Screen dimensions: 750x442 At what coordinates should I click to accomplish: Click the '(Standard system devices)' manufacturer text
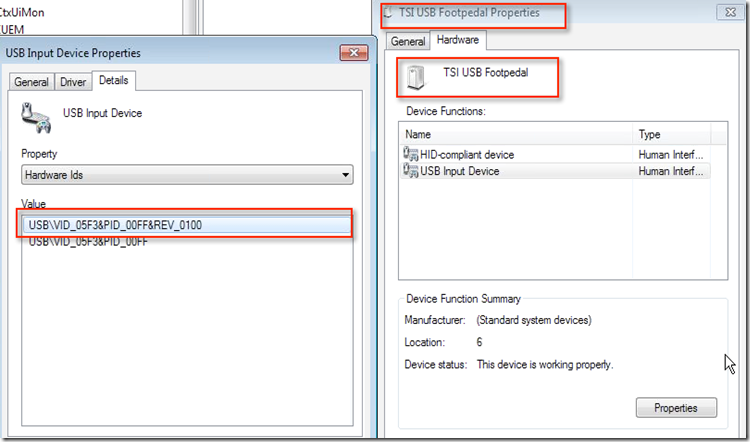[534, 320]
